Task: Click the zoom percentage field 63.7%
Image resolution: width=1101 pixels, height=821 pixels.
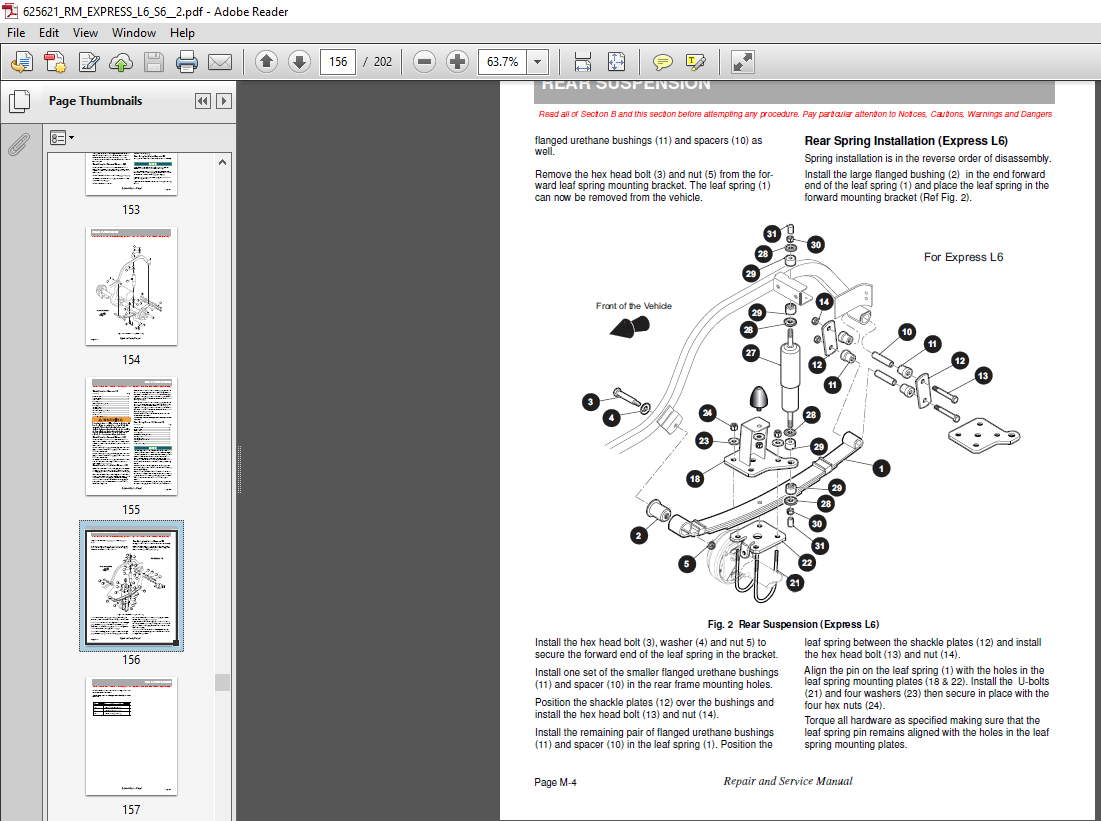Action: point(503,62)
